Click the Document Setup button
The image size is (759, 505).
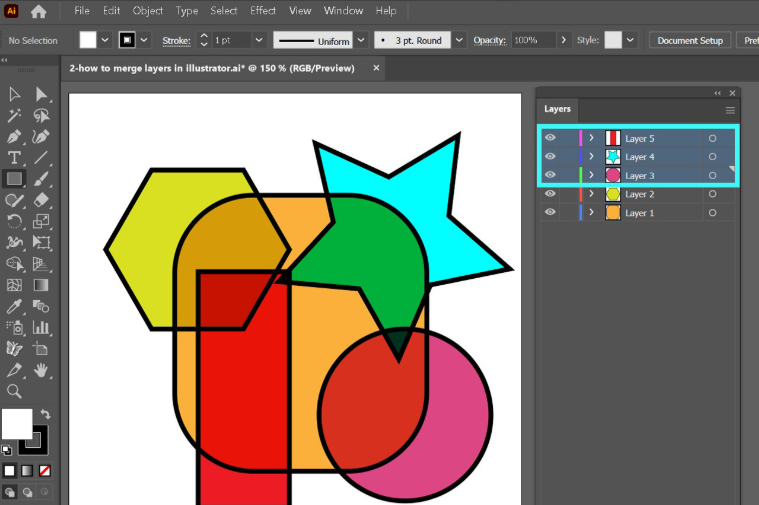(690, 41)
